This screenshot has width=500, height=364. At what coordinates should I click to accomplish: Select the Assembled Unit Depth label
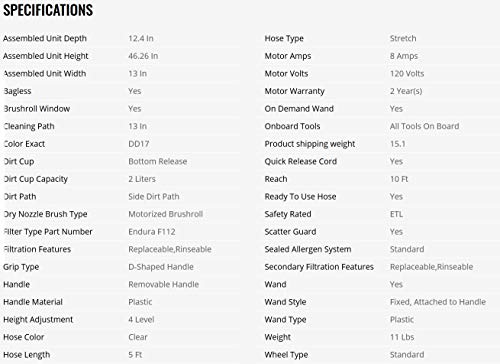pos(45,39)
